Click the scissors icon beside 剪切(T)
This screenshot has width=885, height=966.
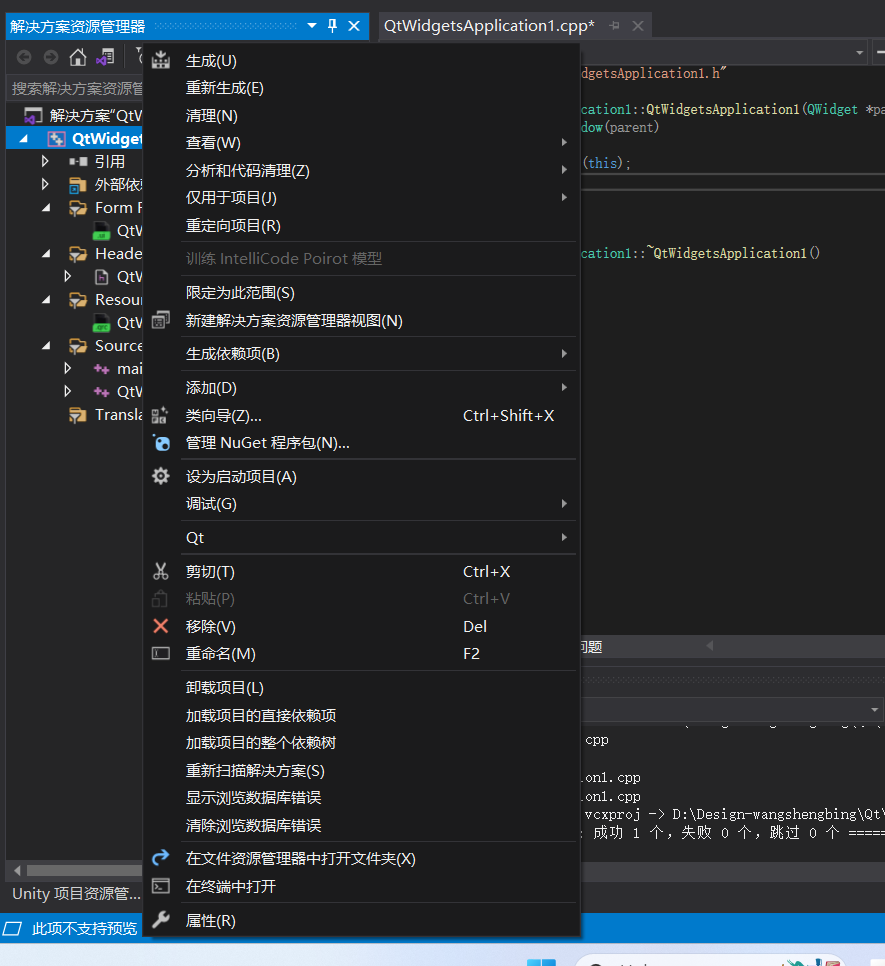(x=161, y=572)
